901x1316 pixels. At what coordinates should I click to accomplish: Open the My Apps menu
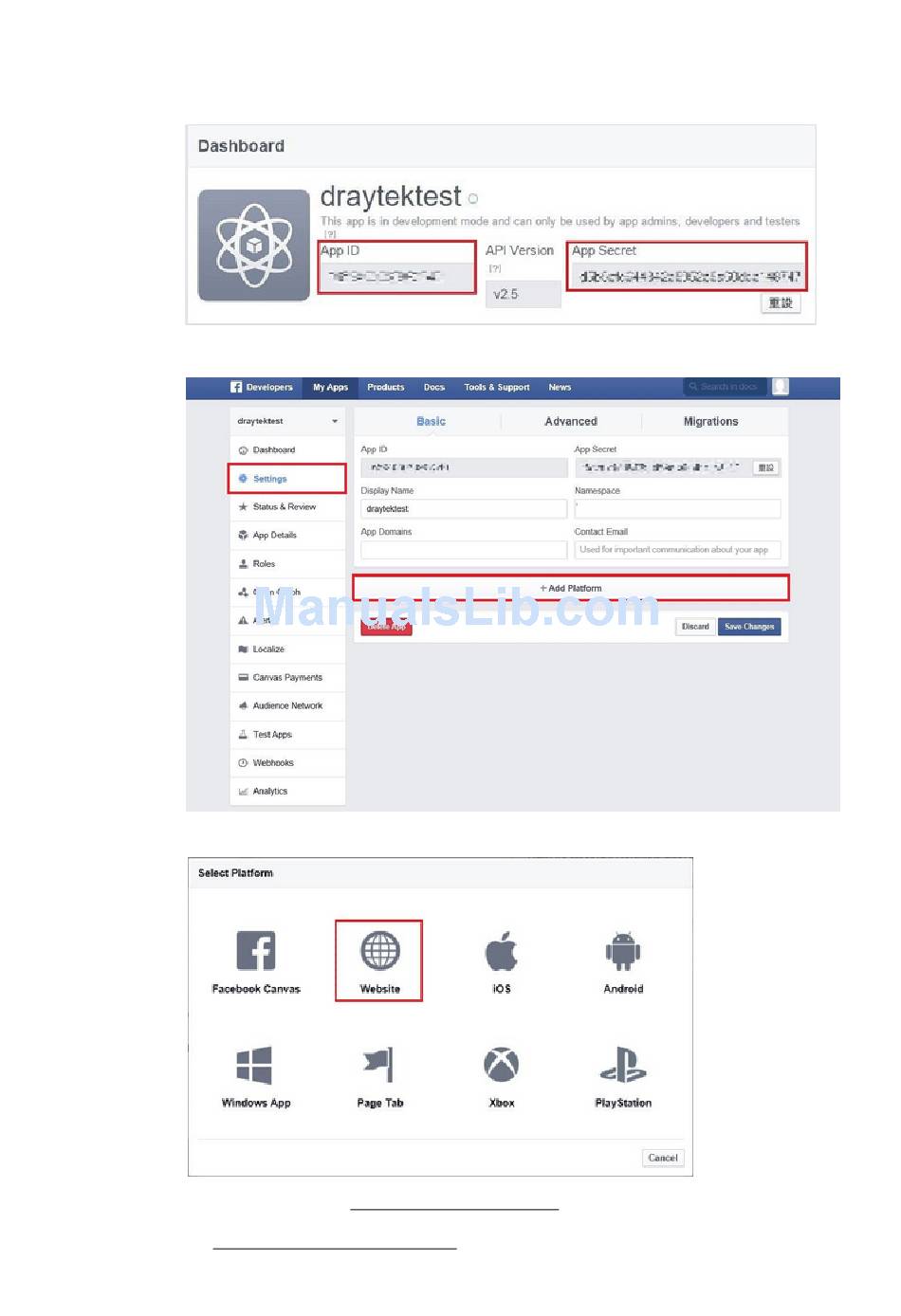point(330,387)
